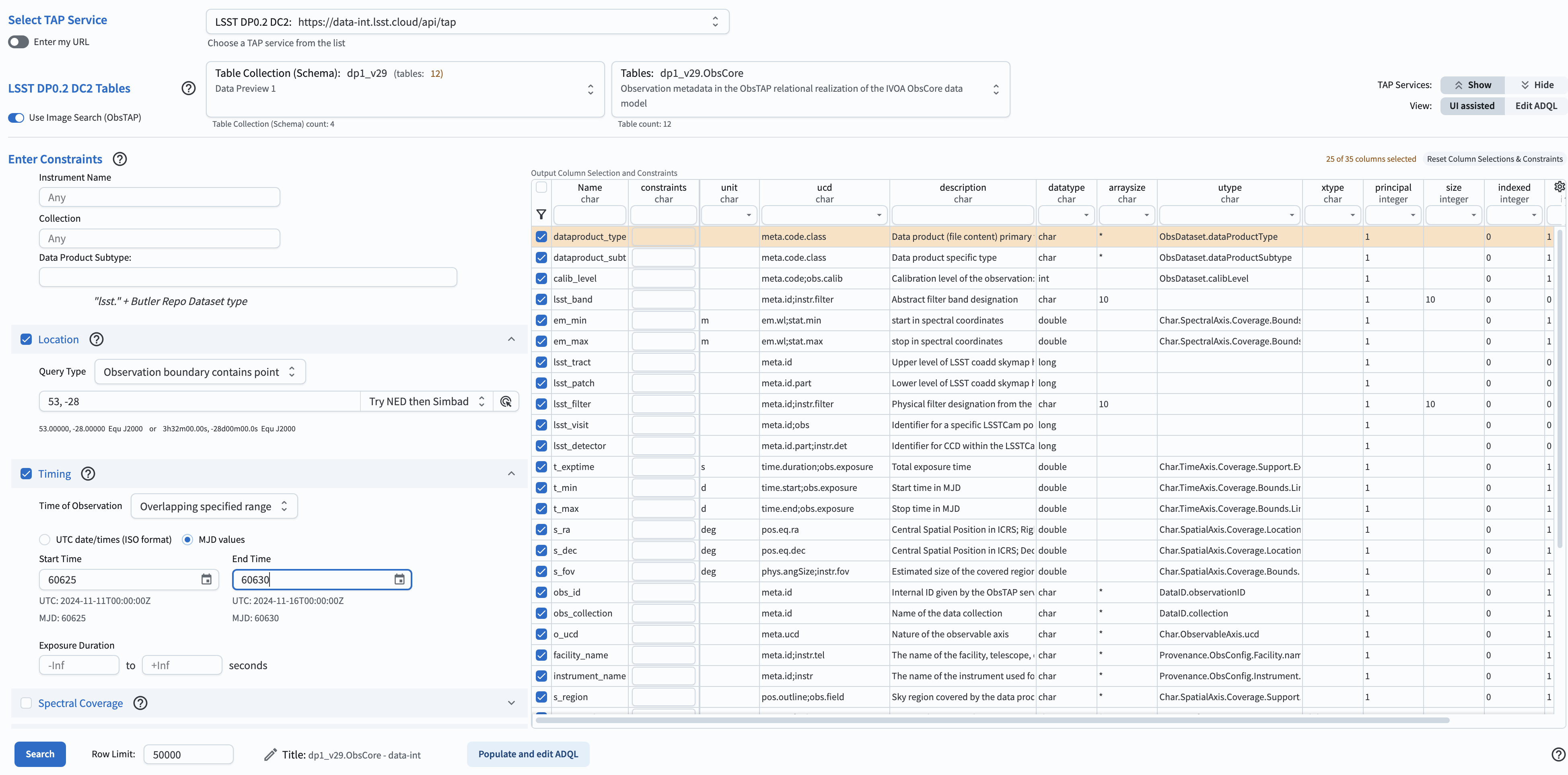Open the TAP service selection dropdown
The height and width of the screenshot is (775, 1568).
467,22
